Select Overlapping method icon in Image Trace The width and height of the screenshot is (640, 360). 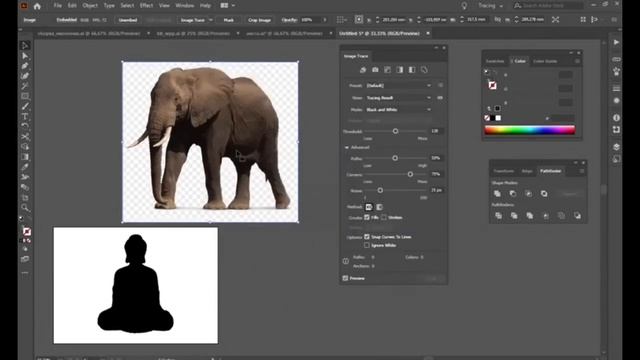(379, 207)
